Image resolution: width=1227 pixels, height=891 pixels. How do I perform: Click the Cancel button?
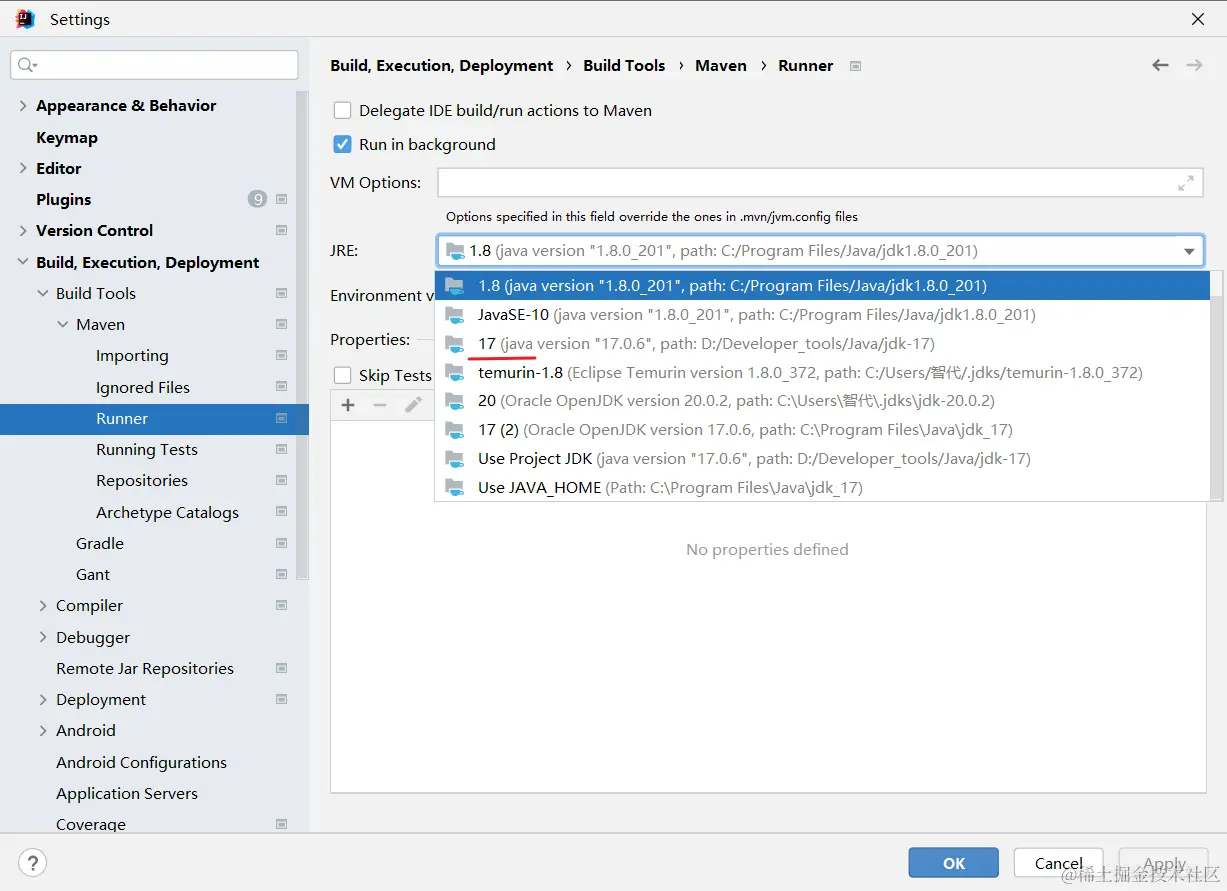1058,863
